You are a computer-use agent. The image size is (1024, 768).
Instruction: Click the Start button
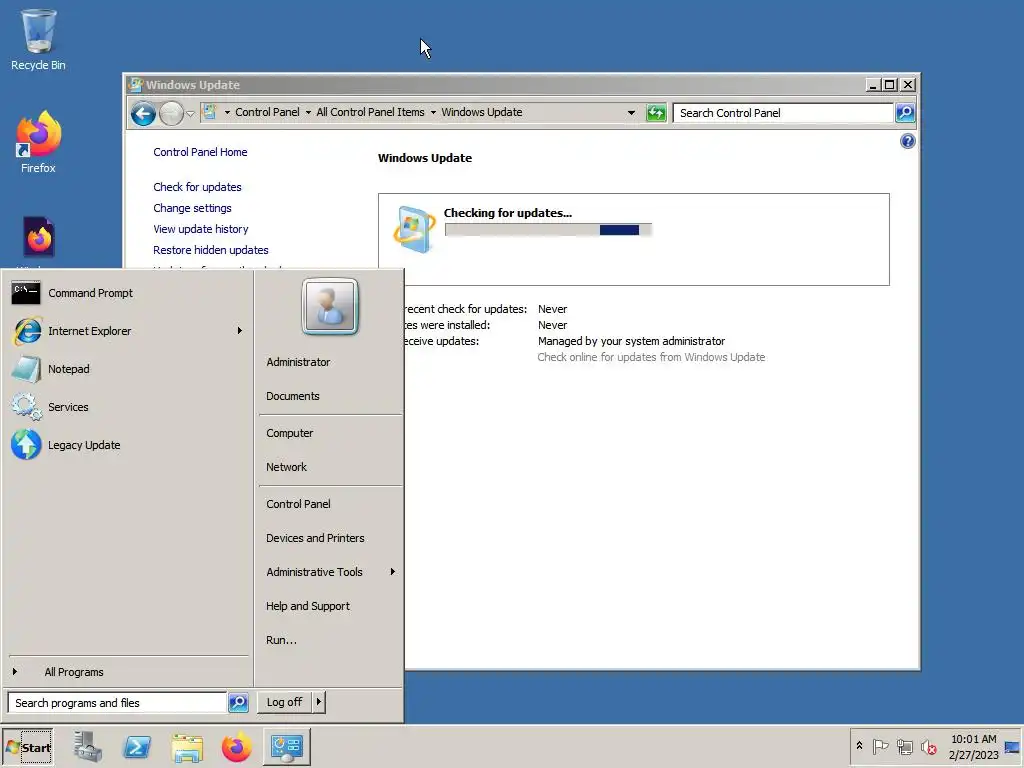pyautogui.click(x=28, y=747)
